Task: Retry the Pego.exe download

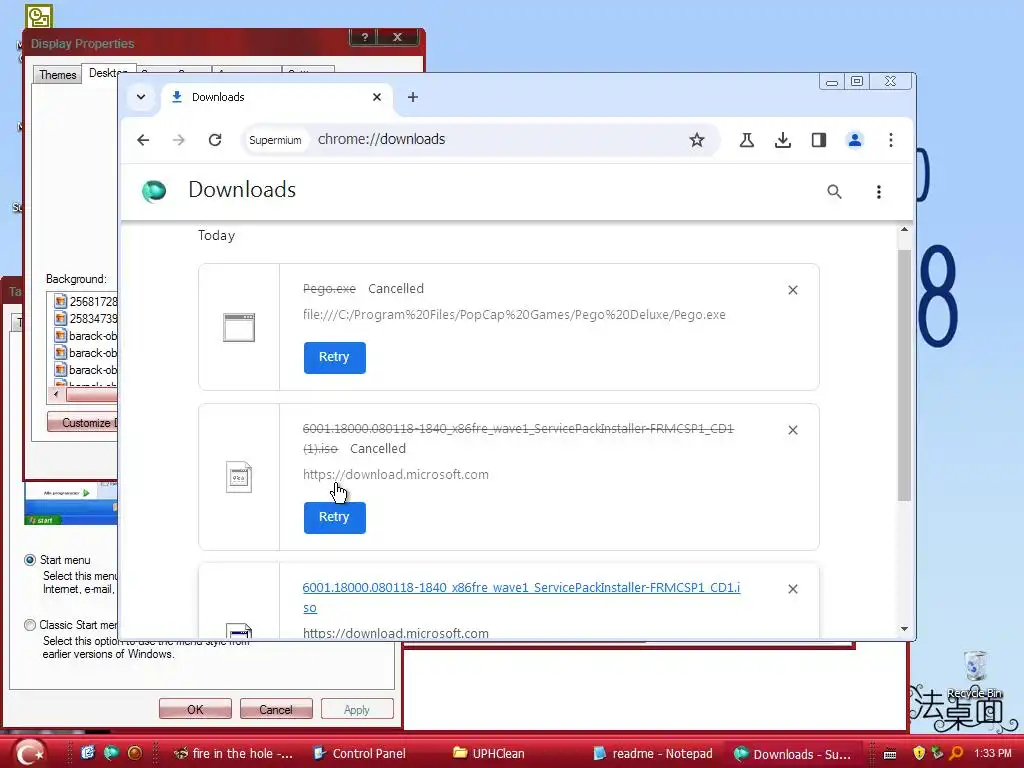Action: pyautogui.click(x=334, y=357)
